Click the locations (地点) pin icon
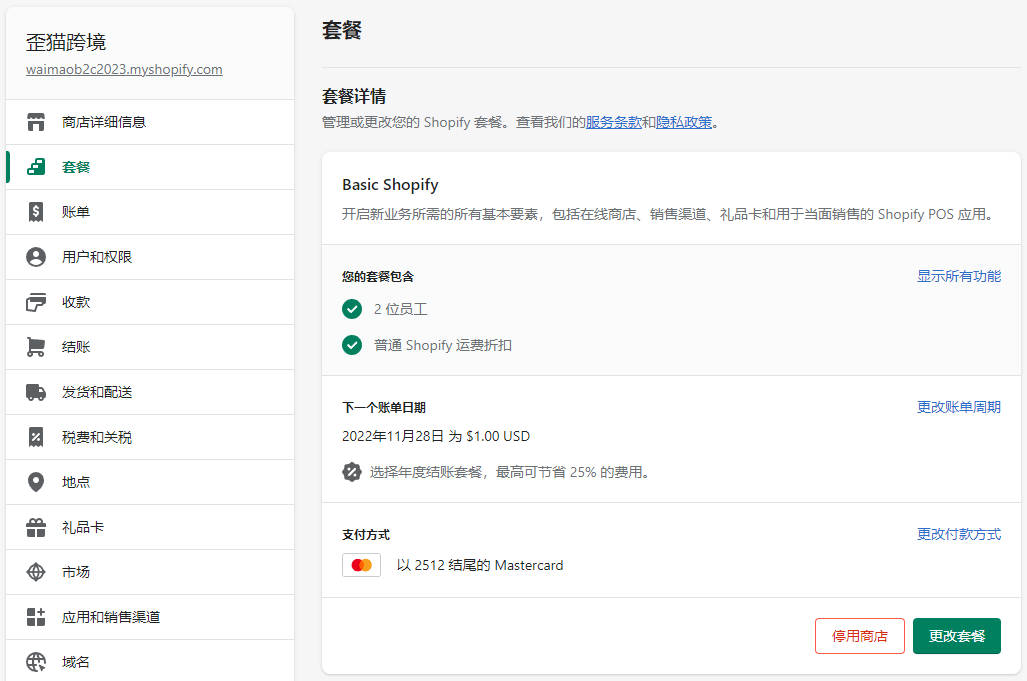This screenshot has width=1027, height=681. pyautogui.click(x=36, y=482)
